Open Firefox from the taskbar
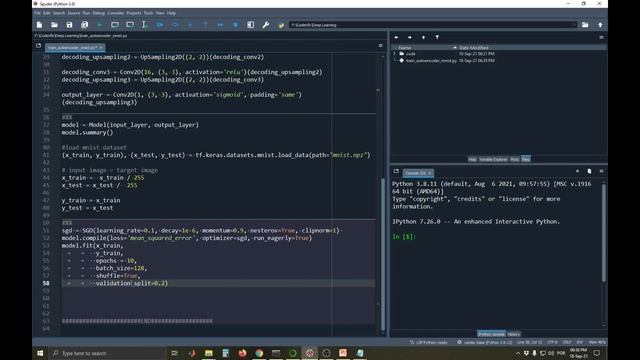 [242, 353]
